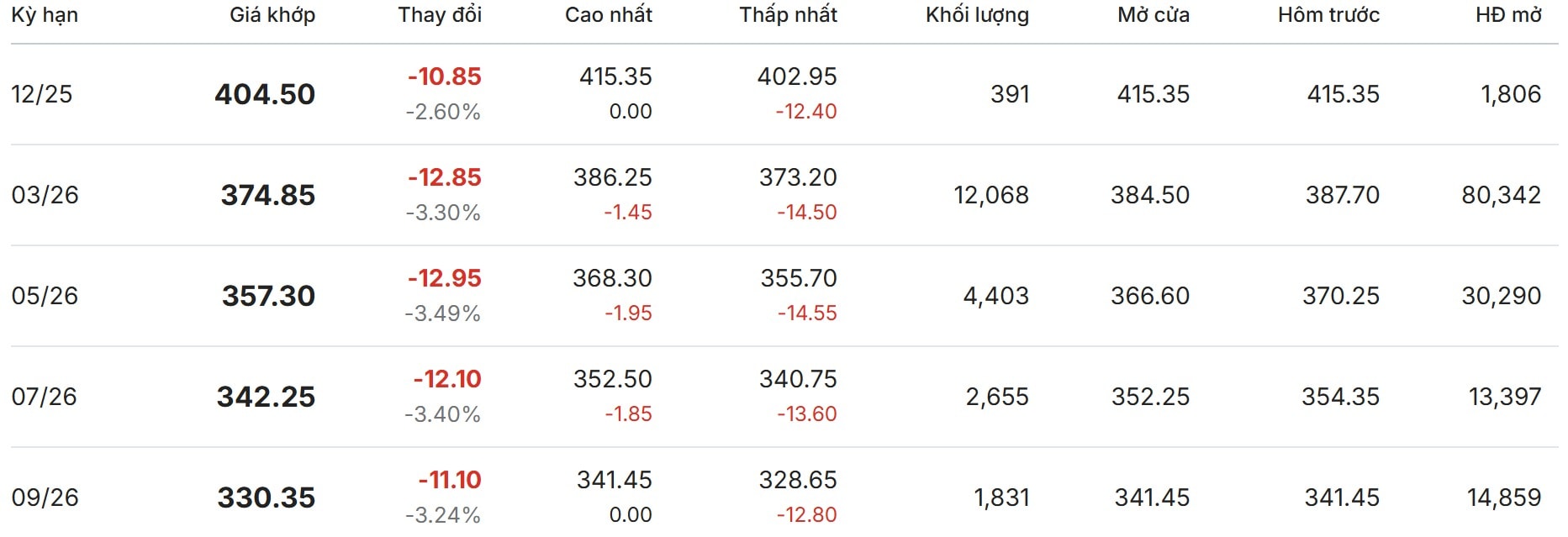Click the "Thay đổi" column header
Screen dimensions: 1568x537
point(440,15)
